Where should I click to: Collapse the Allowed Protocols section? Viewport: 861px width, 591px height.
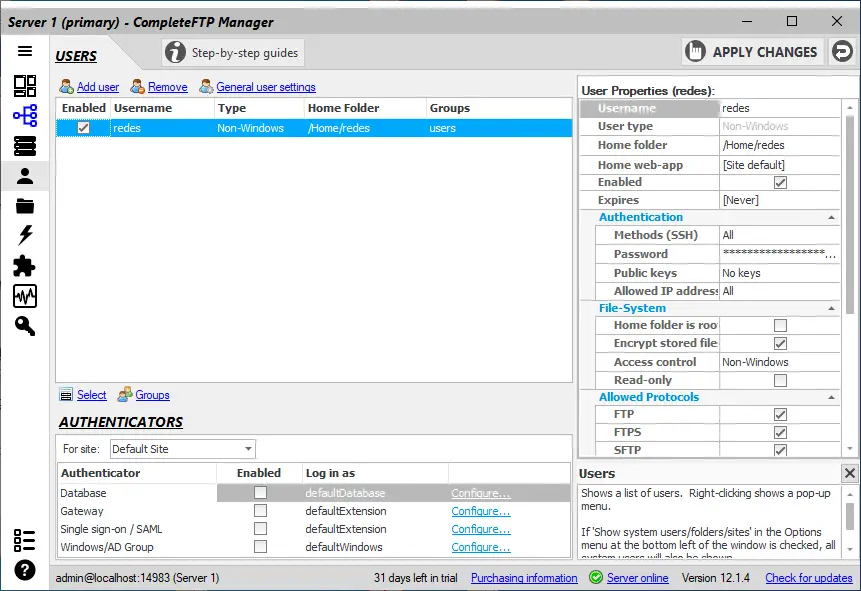tap(832, 397)
